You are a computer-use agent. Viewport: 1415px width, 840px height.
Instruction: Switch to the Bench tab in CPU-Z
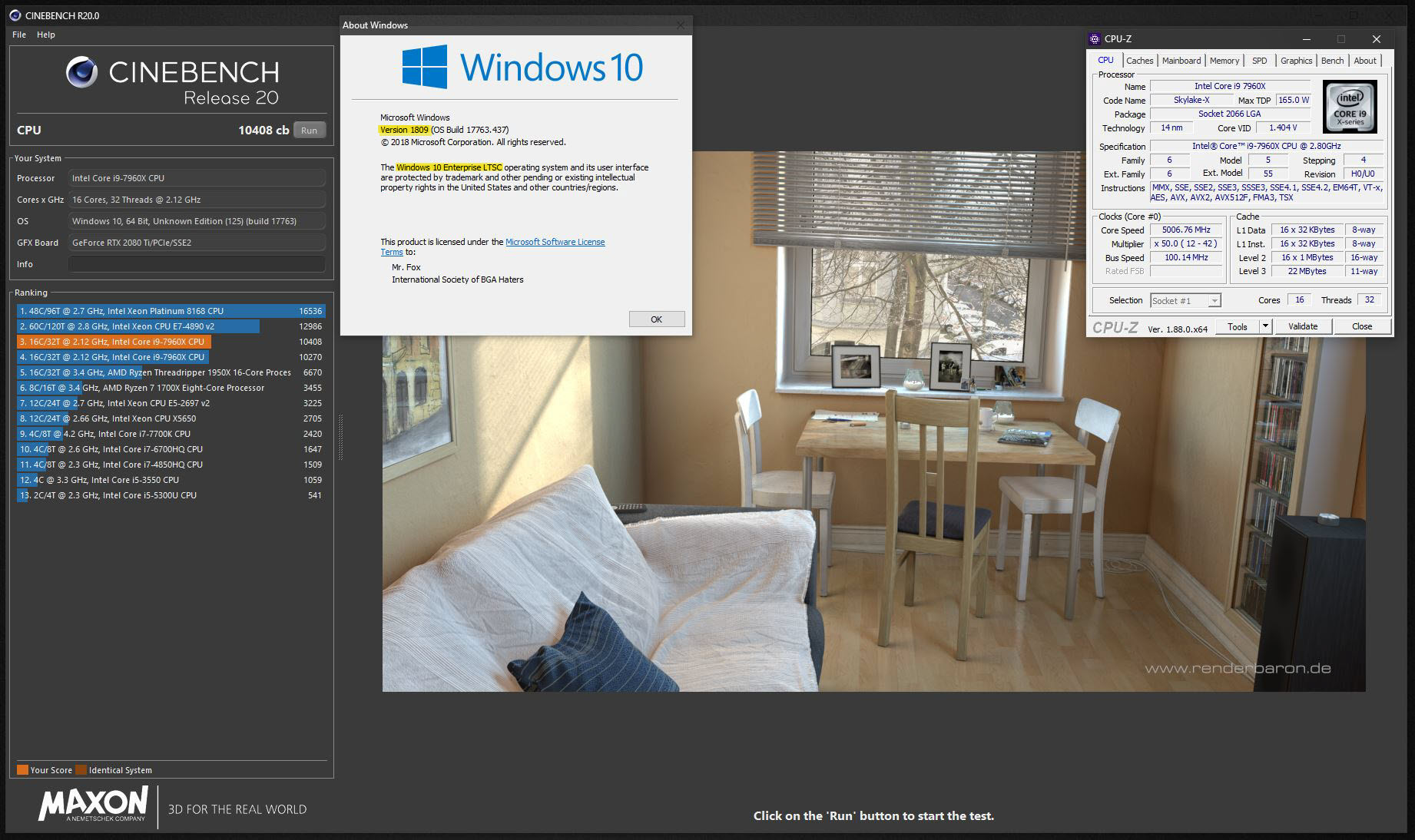point(1332,61)
